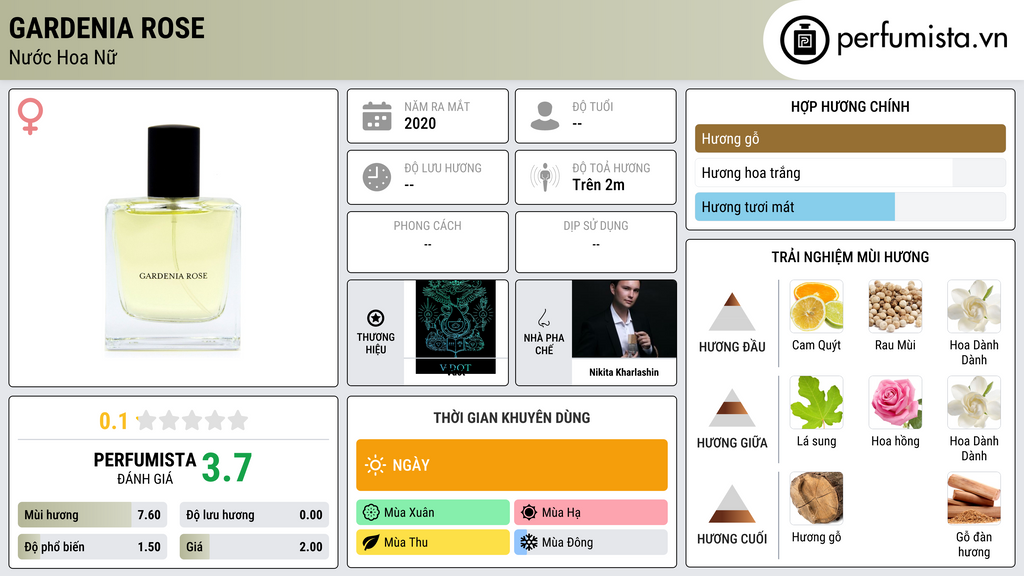
Task: Click the Trên 2m sillage value
Action: pyautogui.click(x=598, y=185)
